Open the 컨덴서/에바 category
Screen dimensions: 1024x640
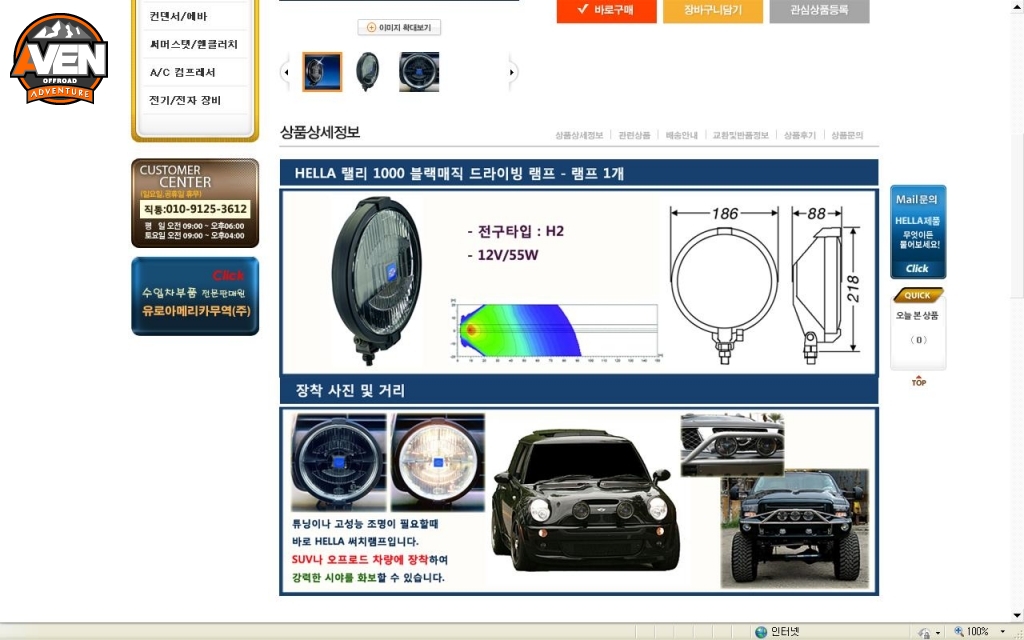point(178,16)
